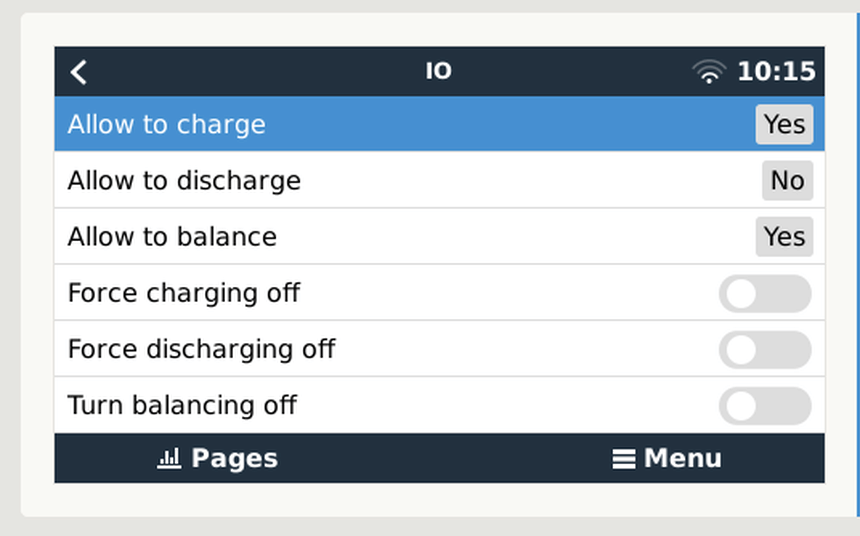This screenshot has height=536, width=860.
Task: Click the Wi-Fi signal status icon
Action: pyautogui.click(x=709, y=72)
